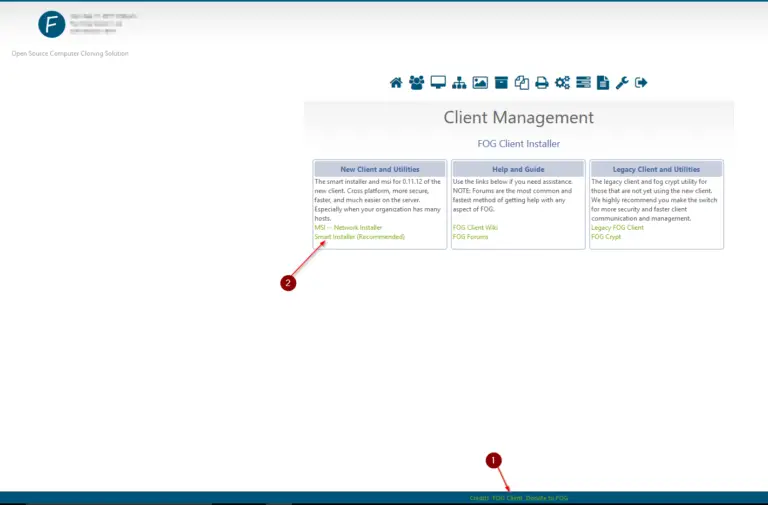The image size is (768, 505).
Task: Click the Legacy Client and Utilities header
Action: pos(656,169)
